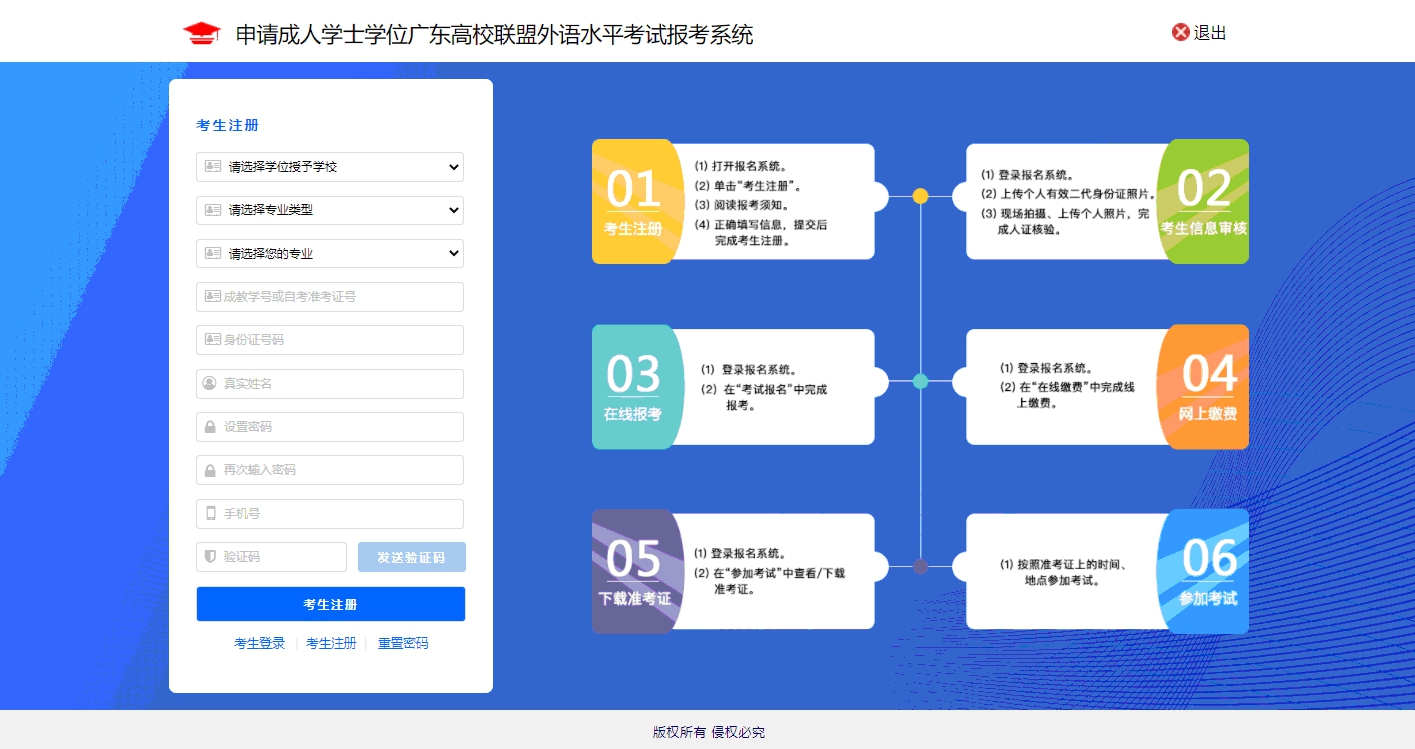The width and height of the screenshot is (1415, 749).
Task: Click the green 02 考生信息审核 step badge
Action: click(x=1204, y=202)
